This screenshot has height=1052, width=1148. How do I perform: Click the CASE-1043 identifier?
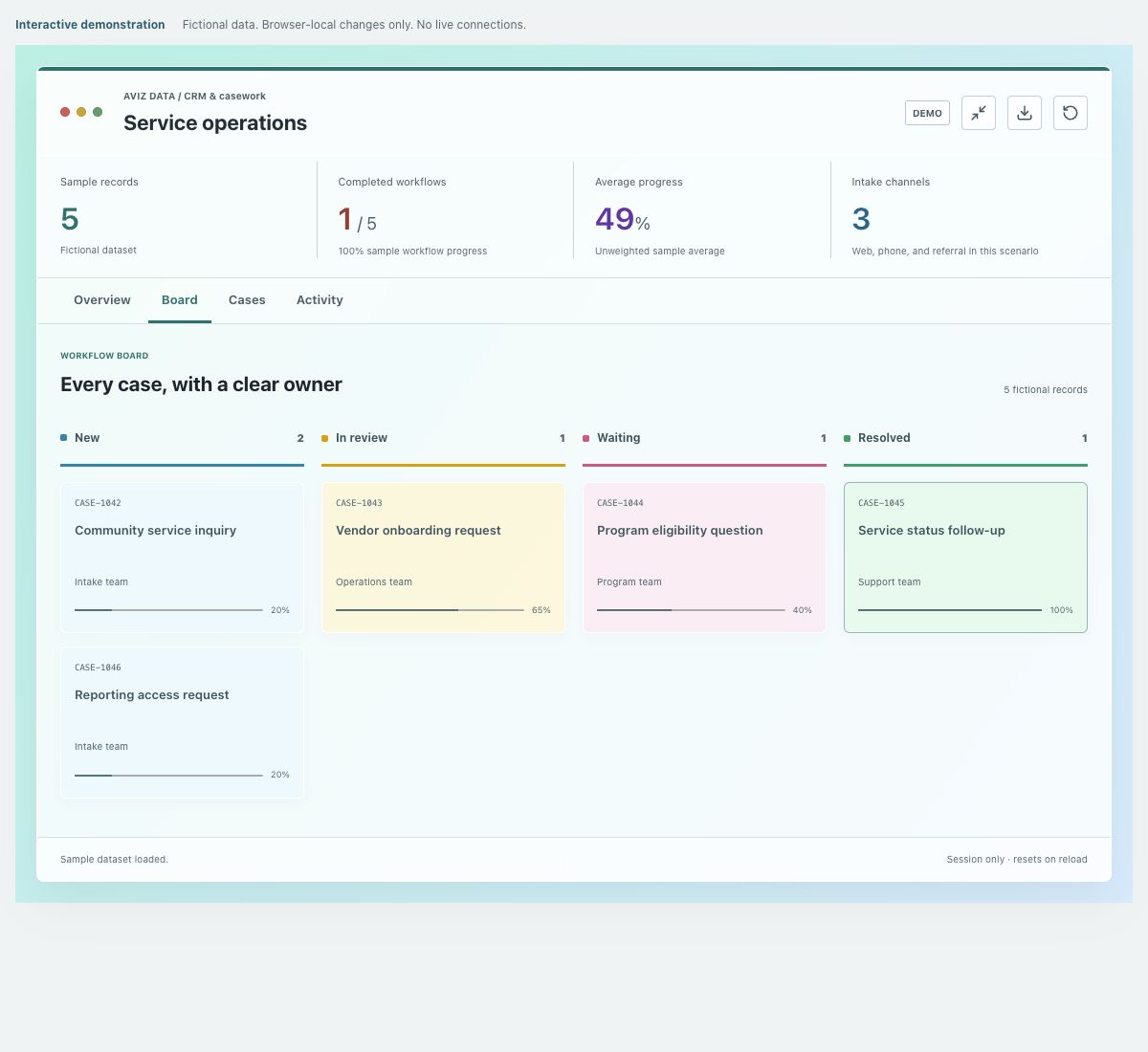(359, 503)
